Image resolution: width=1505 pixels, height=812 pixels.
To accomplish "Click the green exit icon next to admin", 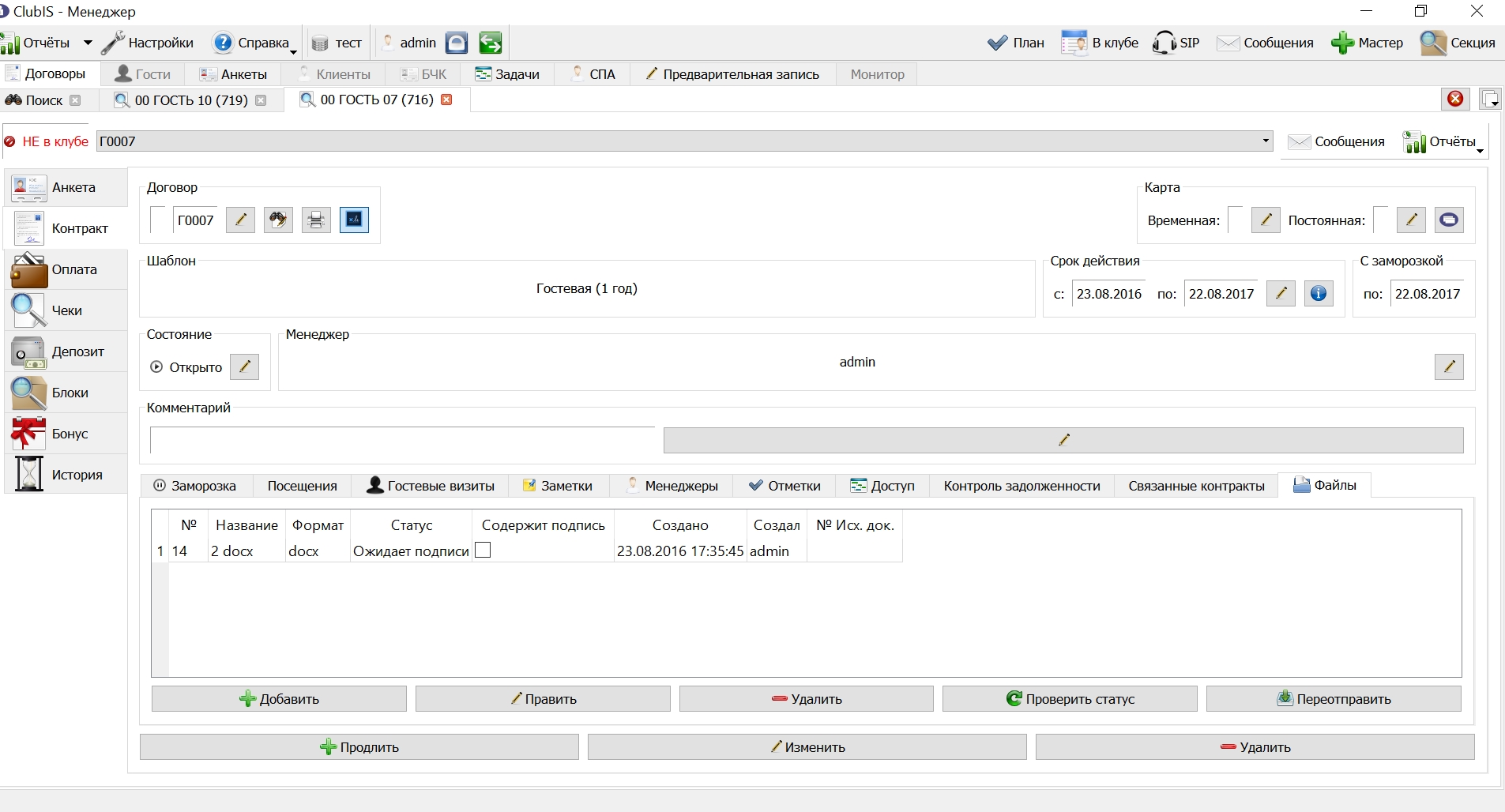I will (491, 43).
